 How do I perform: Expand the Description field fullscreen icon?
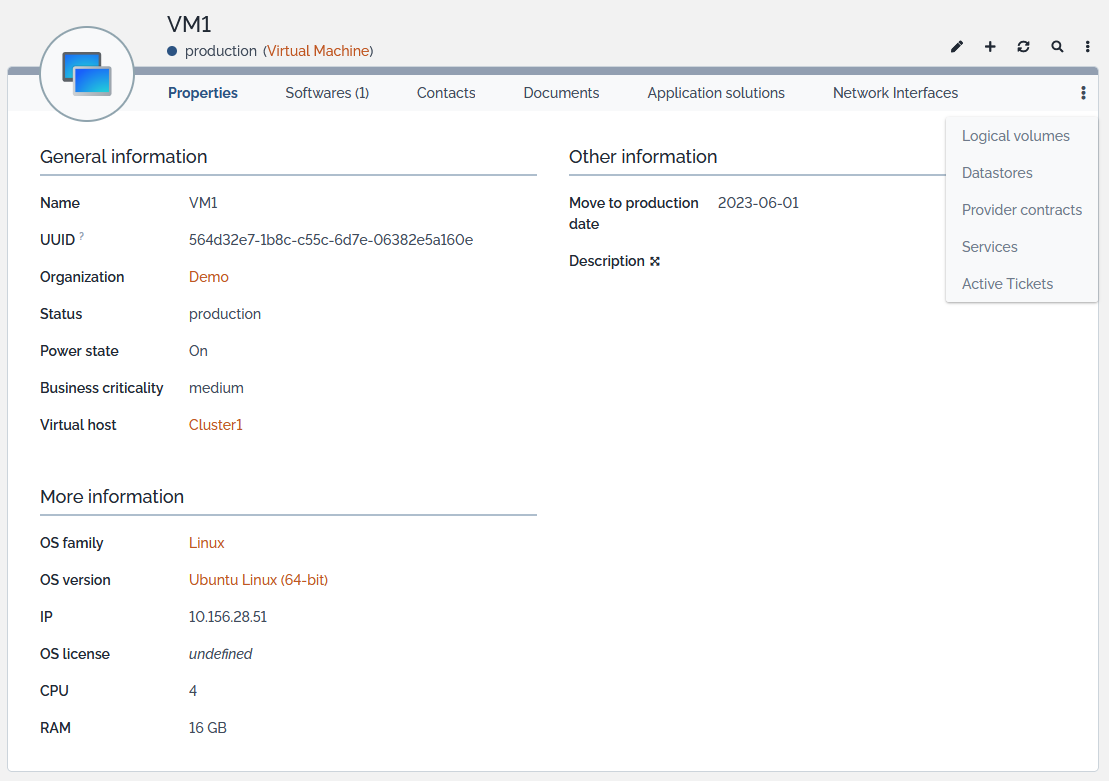coord(655,262)
